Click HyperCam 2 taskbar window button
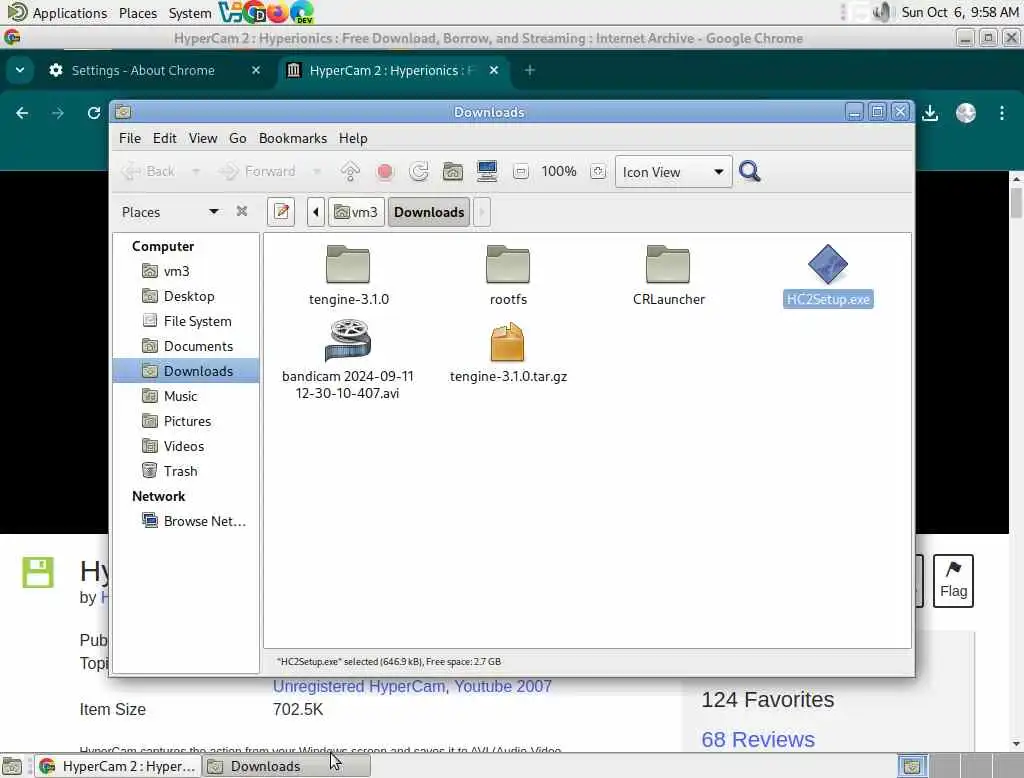 pos(117,766)
